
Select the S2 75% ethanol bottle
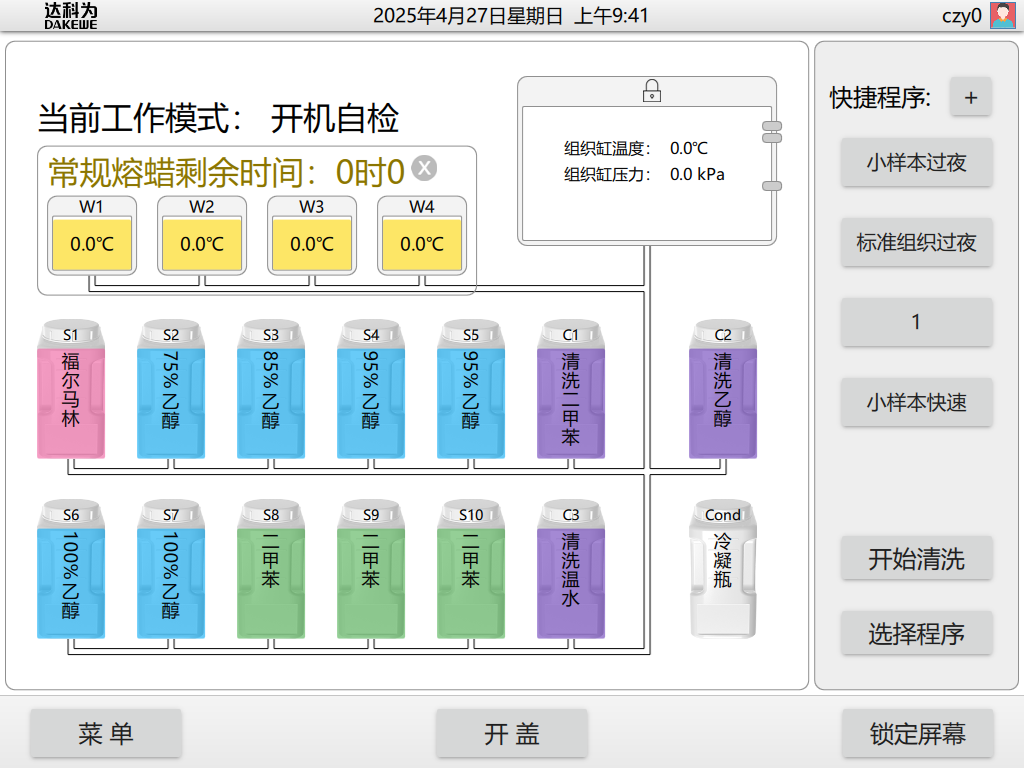(171, 390)
